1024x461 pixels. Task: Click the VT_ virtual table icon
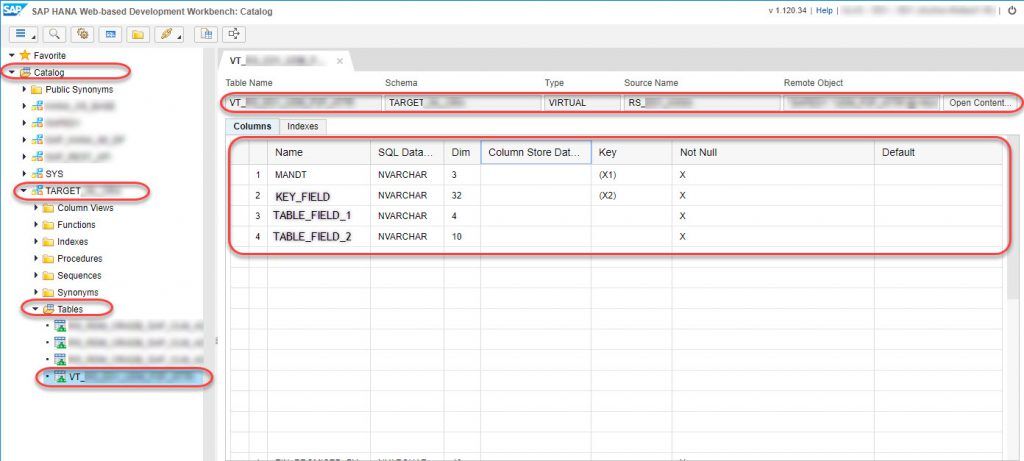pyautogui.click(x=60, y=377)
